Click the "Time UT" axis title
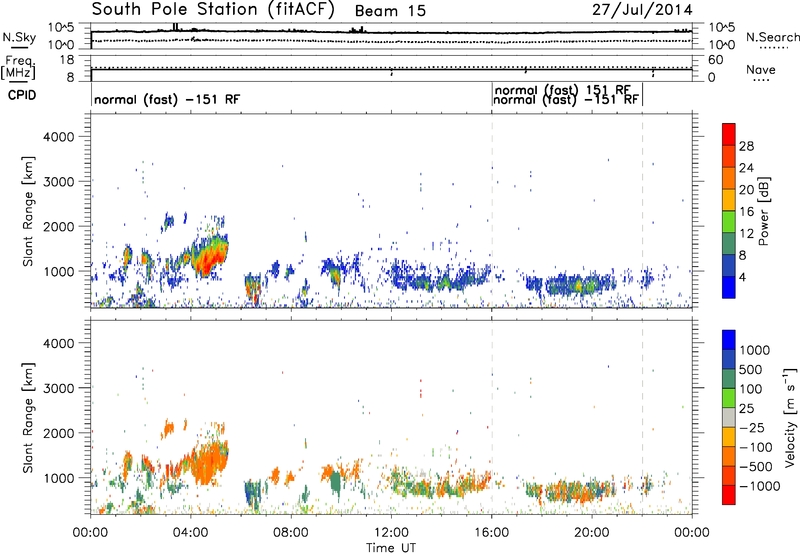The image size is (800, 554). pos(391,547)
